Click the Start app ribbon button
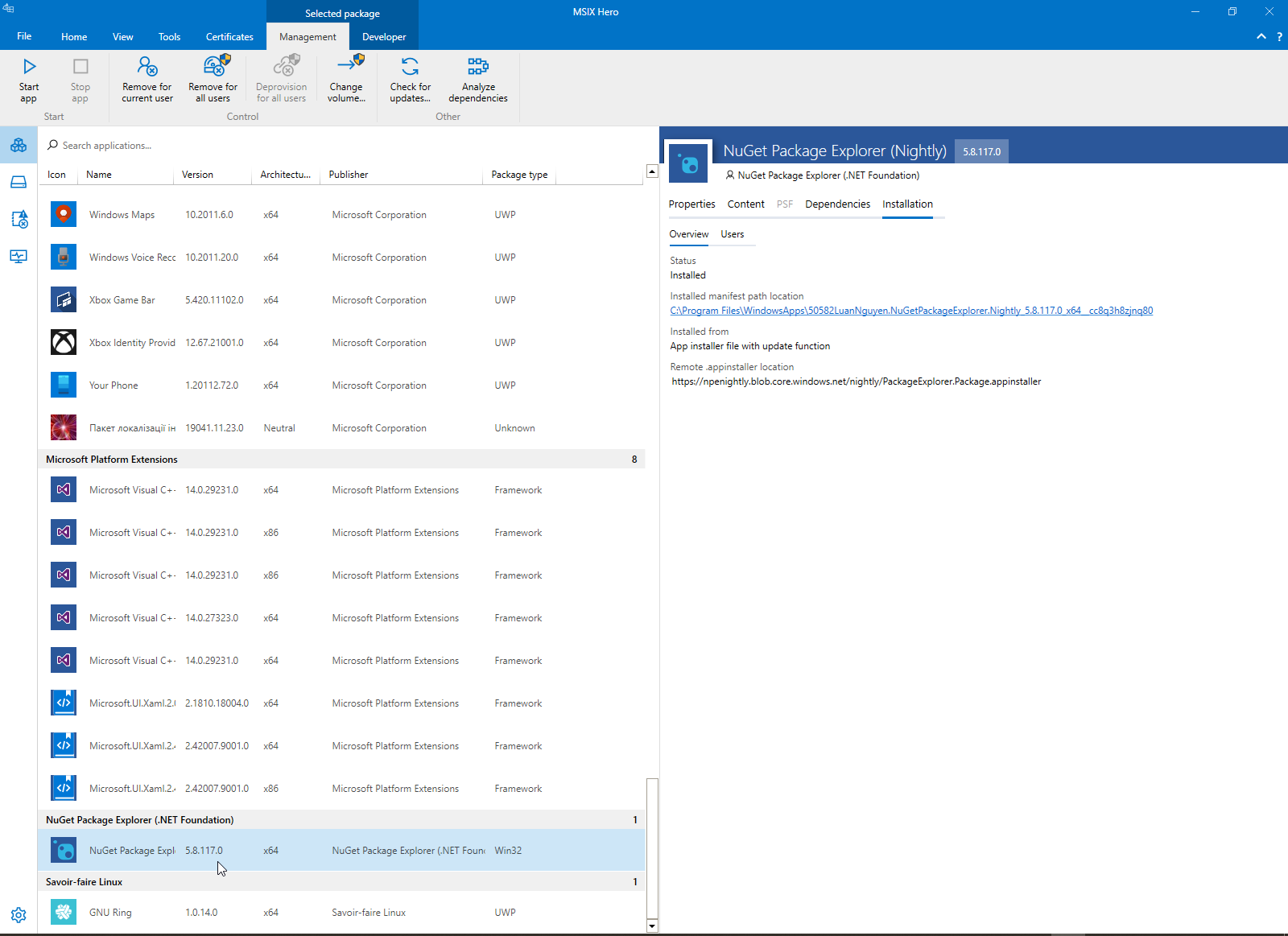 [x=29, y=80]
